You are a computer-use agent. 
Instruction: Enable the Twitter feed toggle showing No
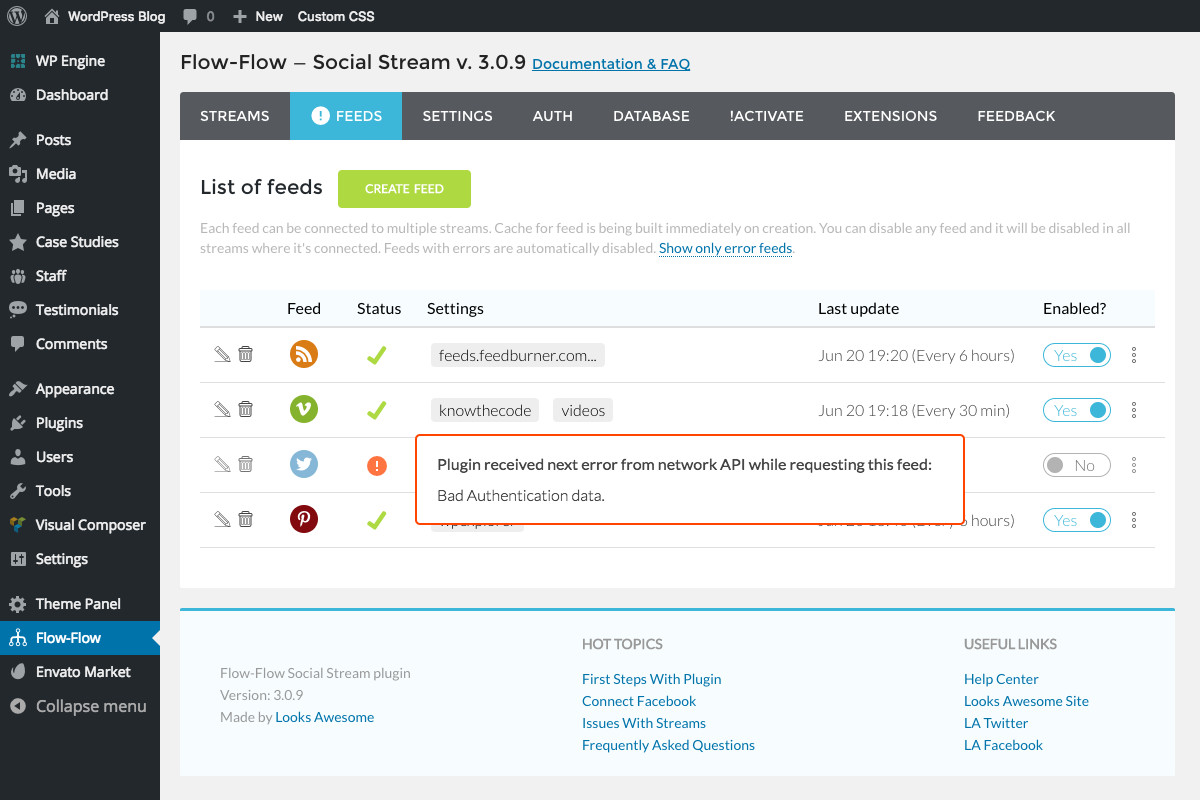[x=1077, y=465]
